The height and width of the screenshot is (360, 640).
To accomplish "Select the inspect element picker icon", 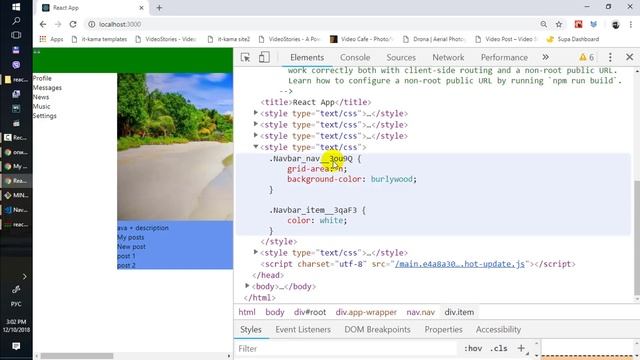I will [x=245, y=58].
